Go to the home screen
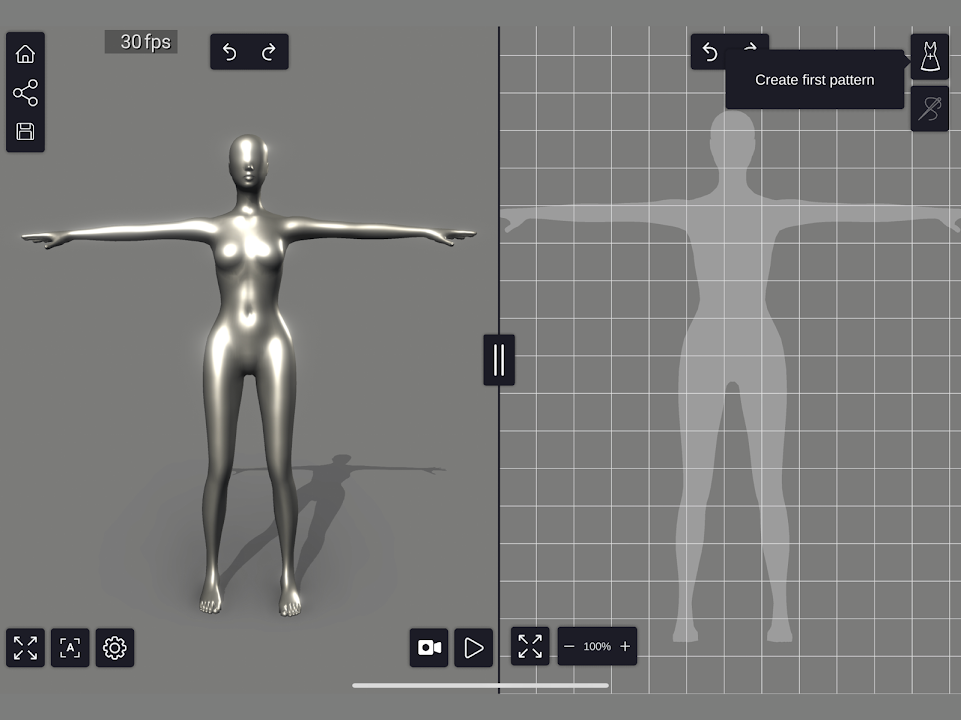Viewport: 961px width, 720px height. click(25, 54)
